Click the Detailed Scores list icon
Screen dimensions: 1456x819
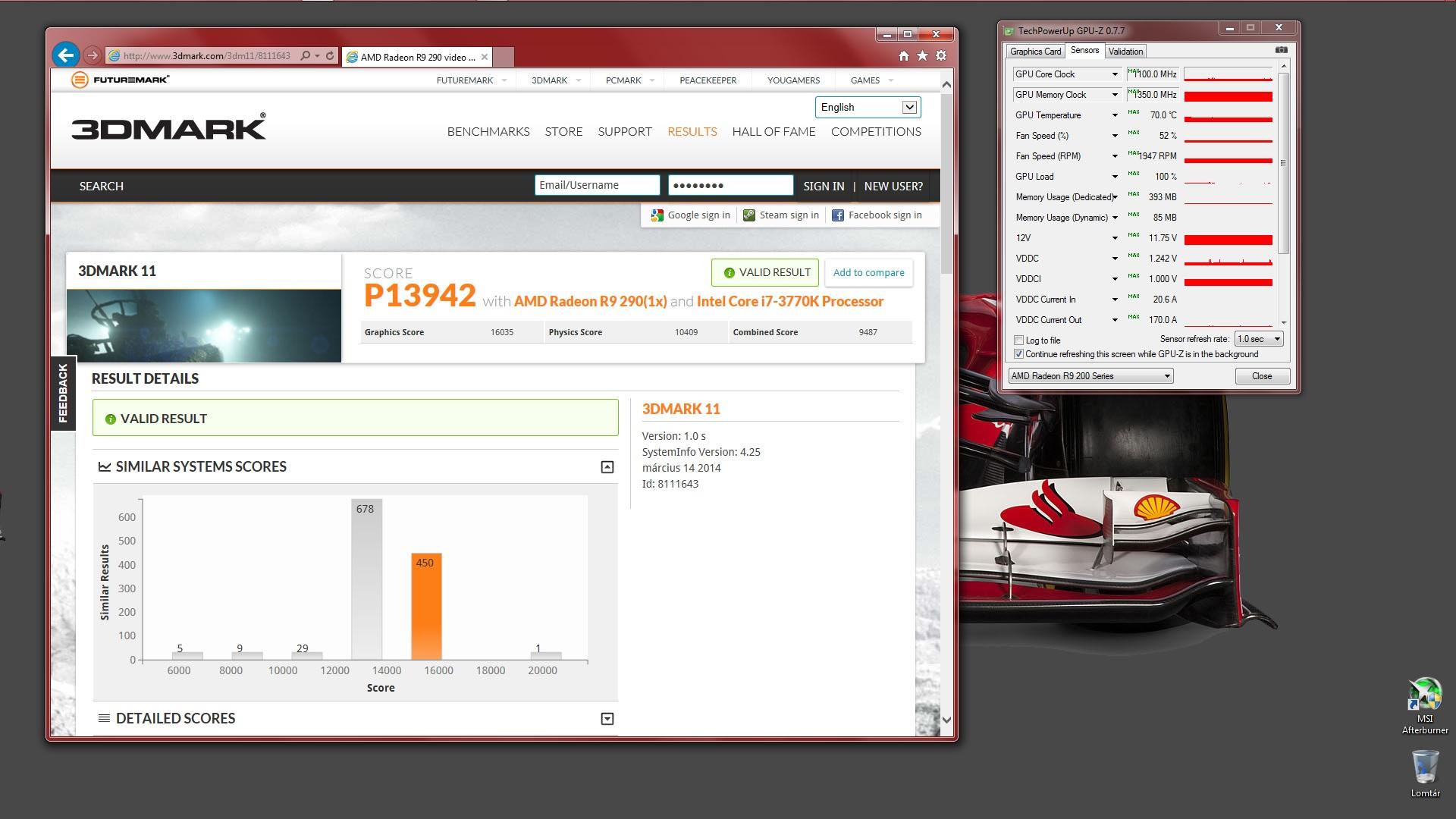105,718
